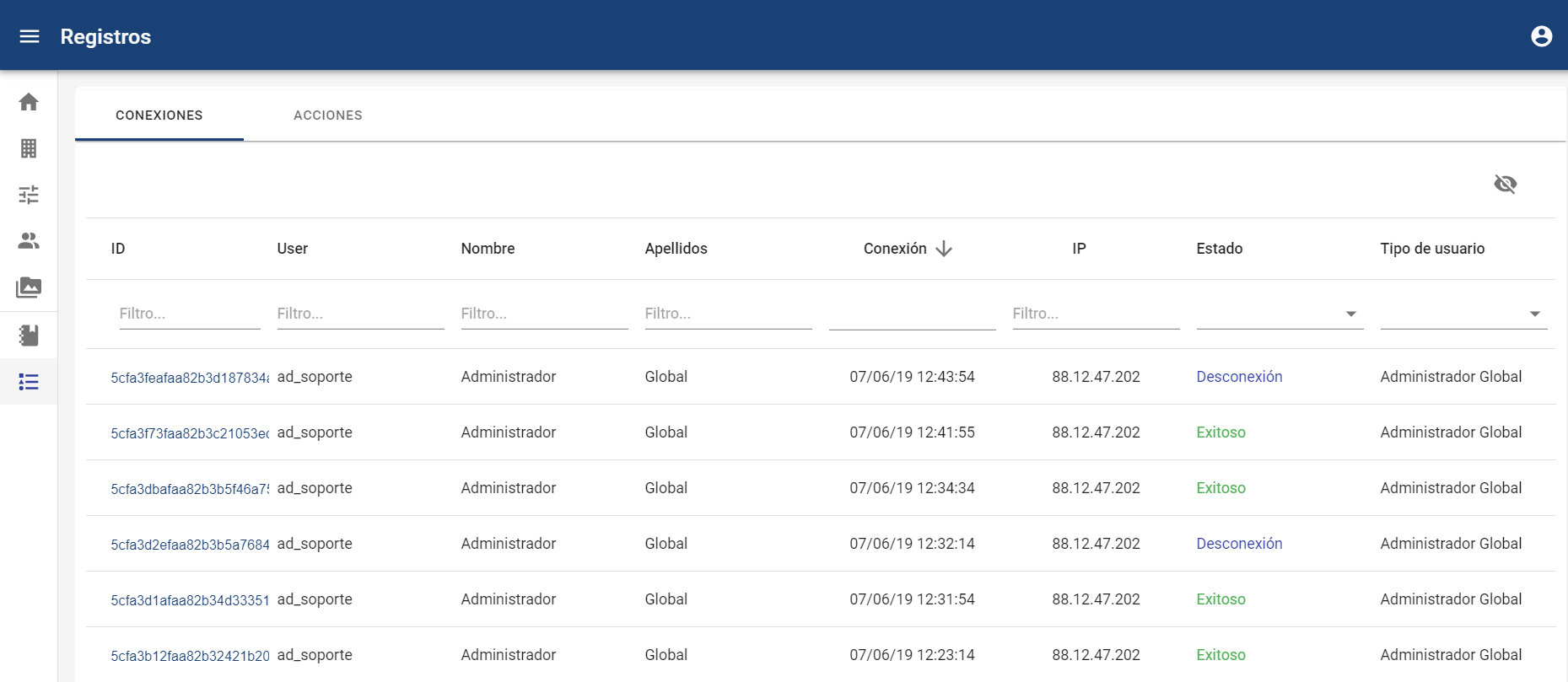Open the users group sidebar icon

coord(29,241)
